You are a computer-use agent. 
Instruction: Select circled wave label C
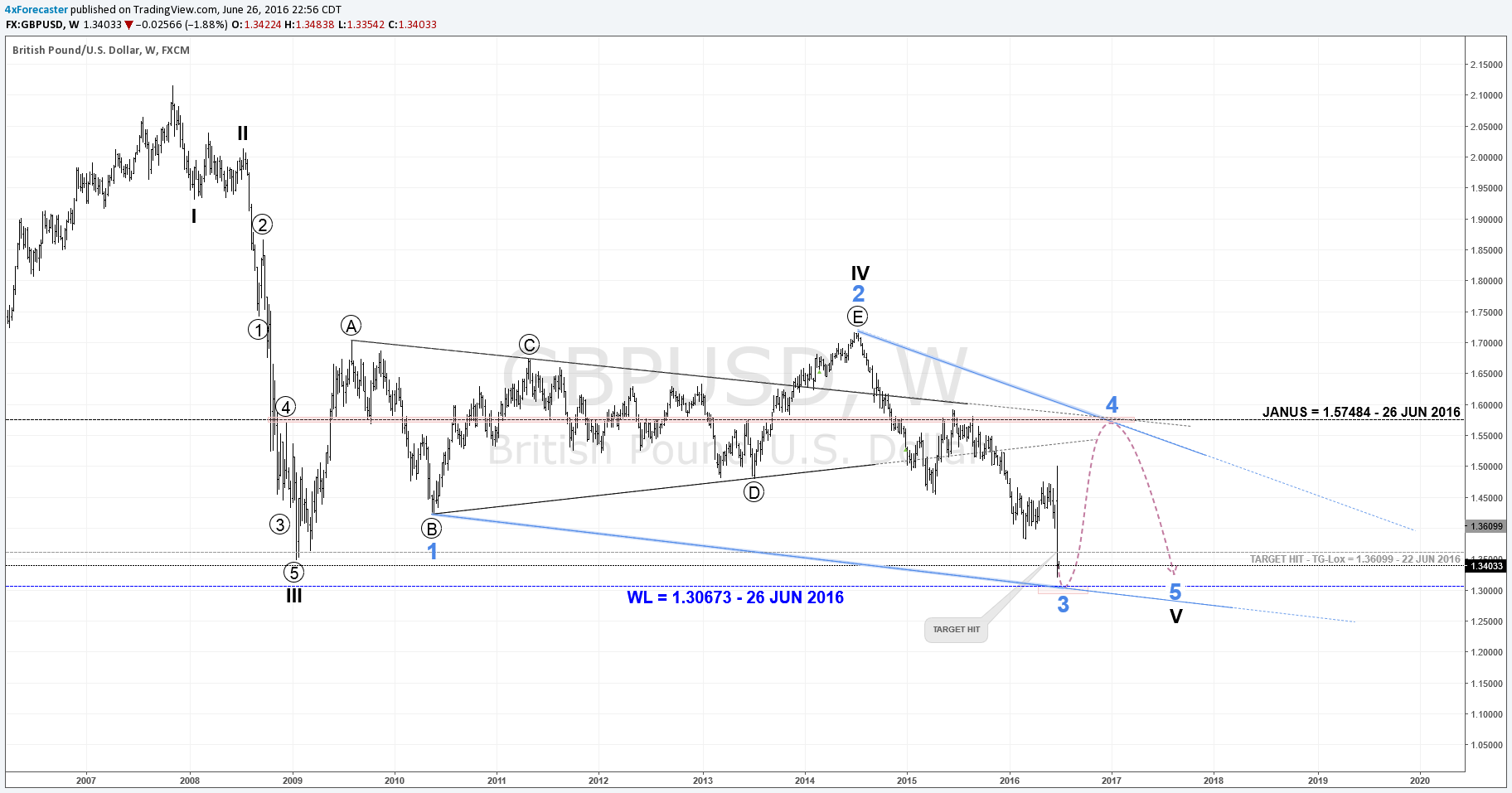[x=529, y=345]
